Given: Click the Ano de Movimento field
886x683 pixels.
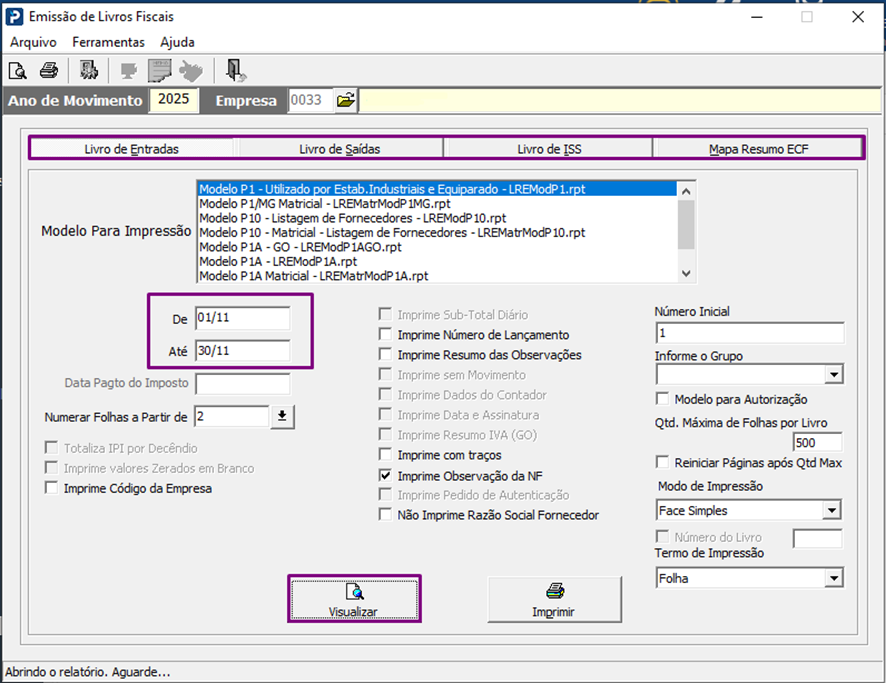Looking at the screenshot, I should click(x=173, y=100).
